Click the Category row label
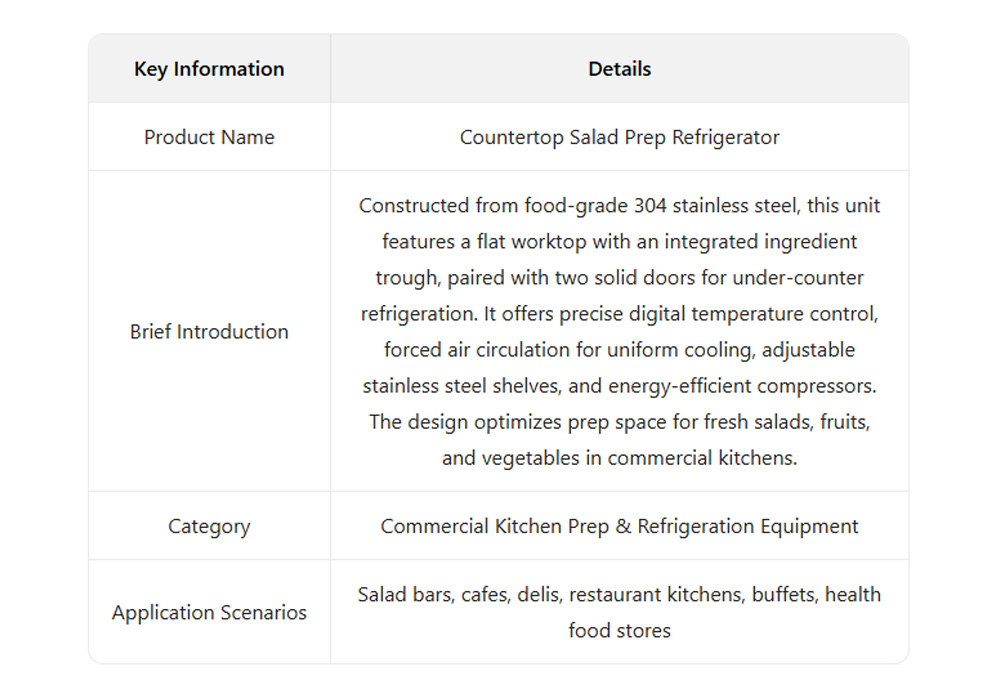The height and width of the screenshot is (700, 1000). pos(209,526)
